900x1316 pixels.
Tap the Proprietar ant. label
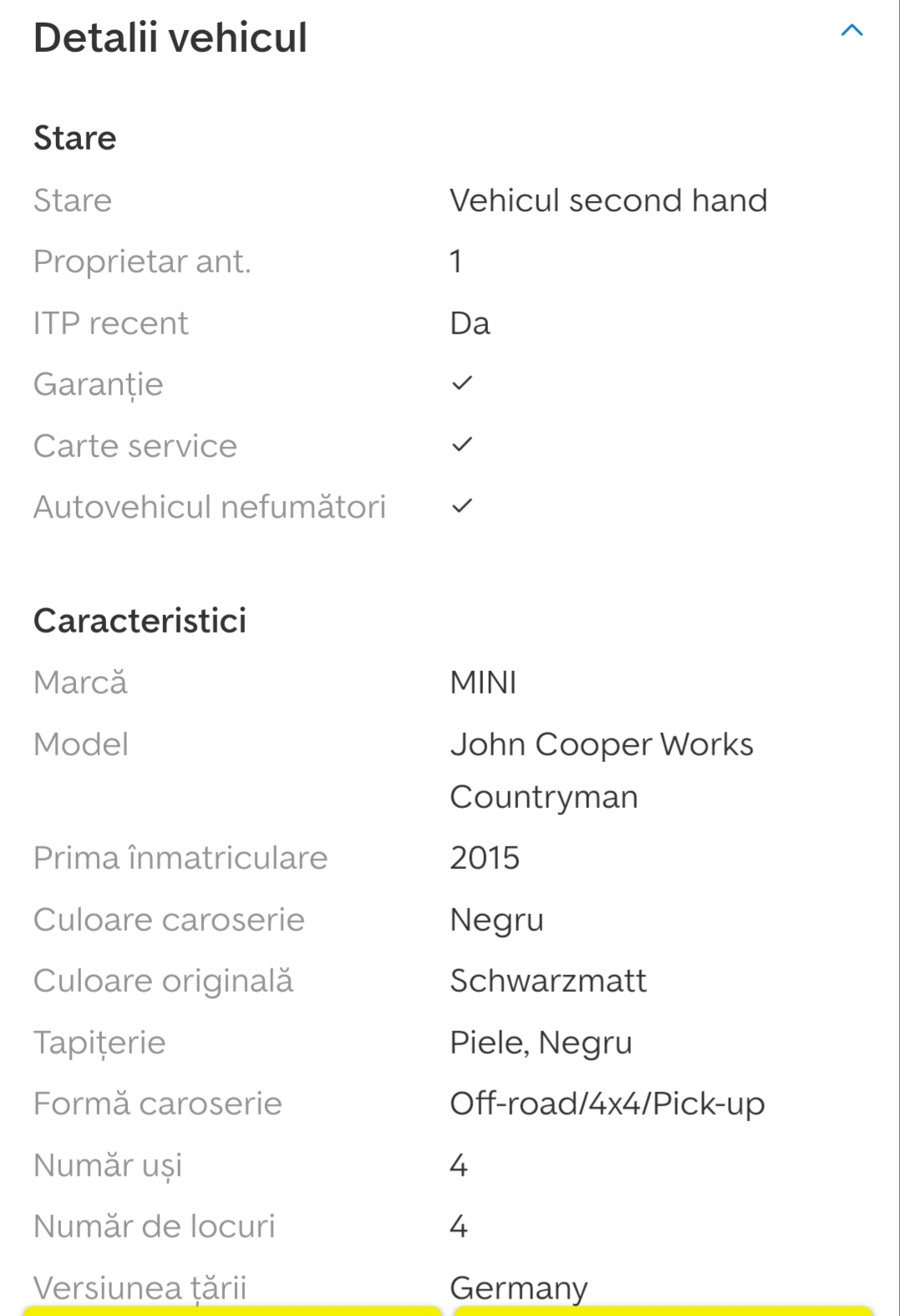142,262
